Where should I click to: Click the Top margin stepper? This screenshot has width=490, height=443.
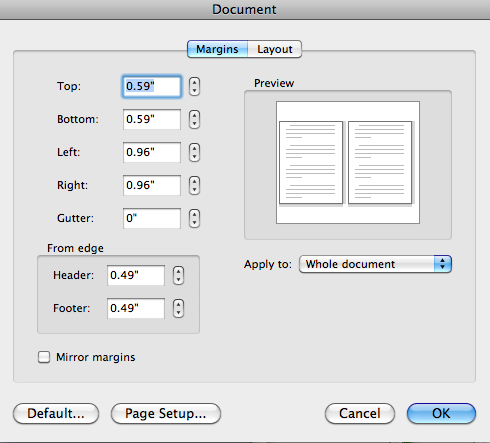click(x=194, y=87)
